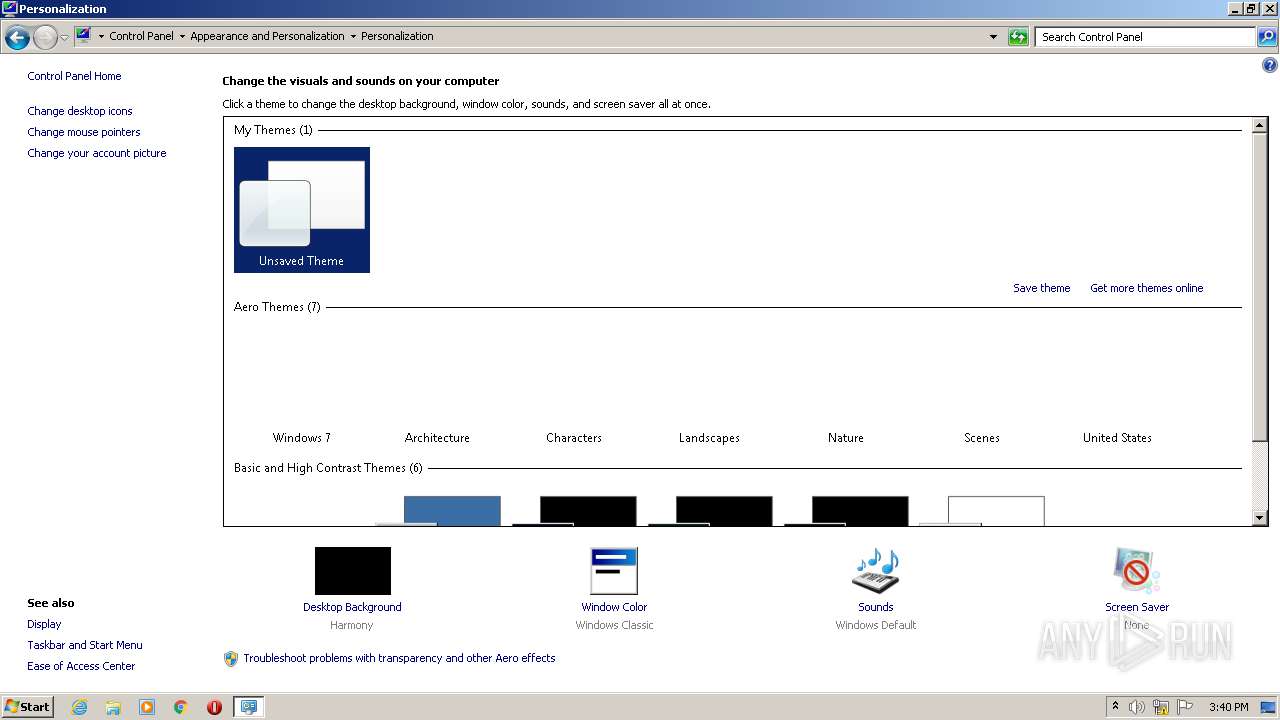The image size is (1280, 720).
Task: Open Change desktop icons link
Action: coord(80,111)
